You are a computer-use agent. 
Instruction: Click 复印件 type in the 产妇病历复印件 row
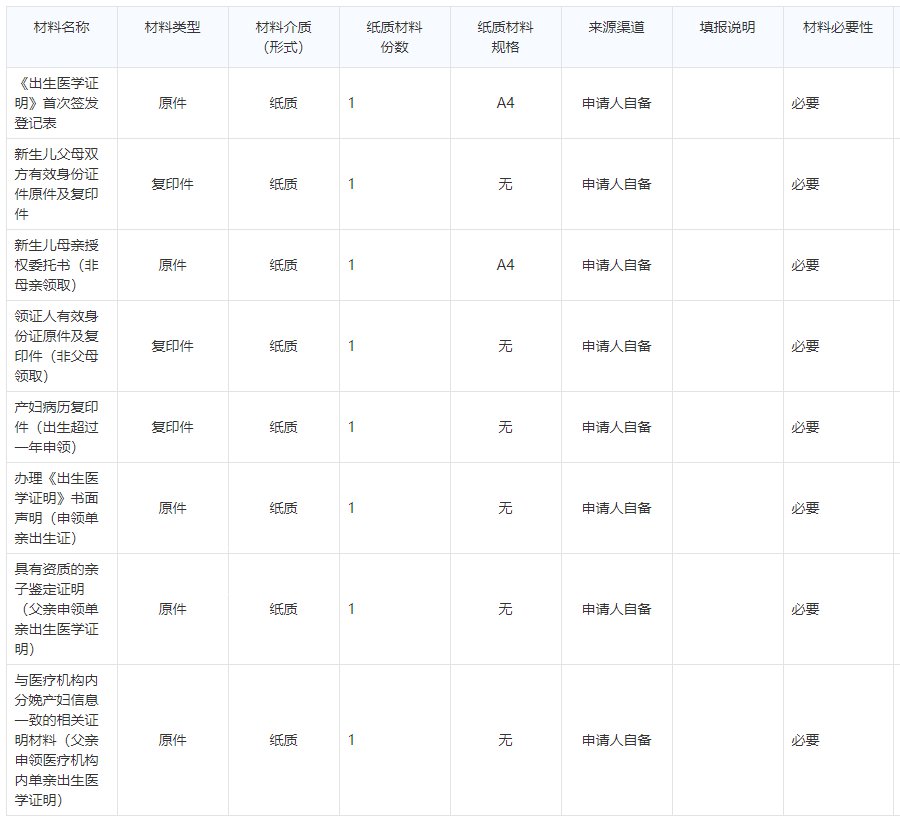point(172,427)
